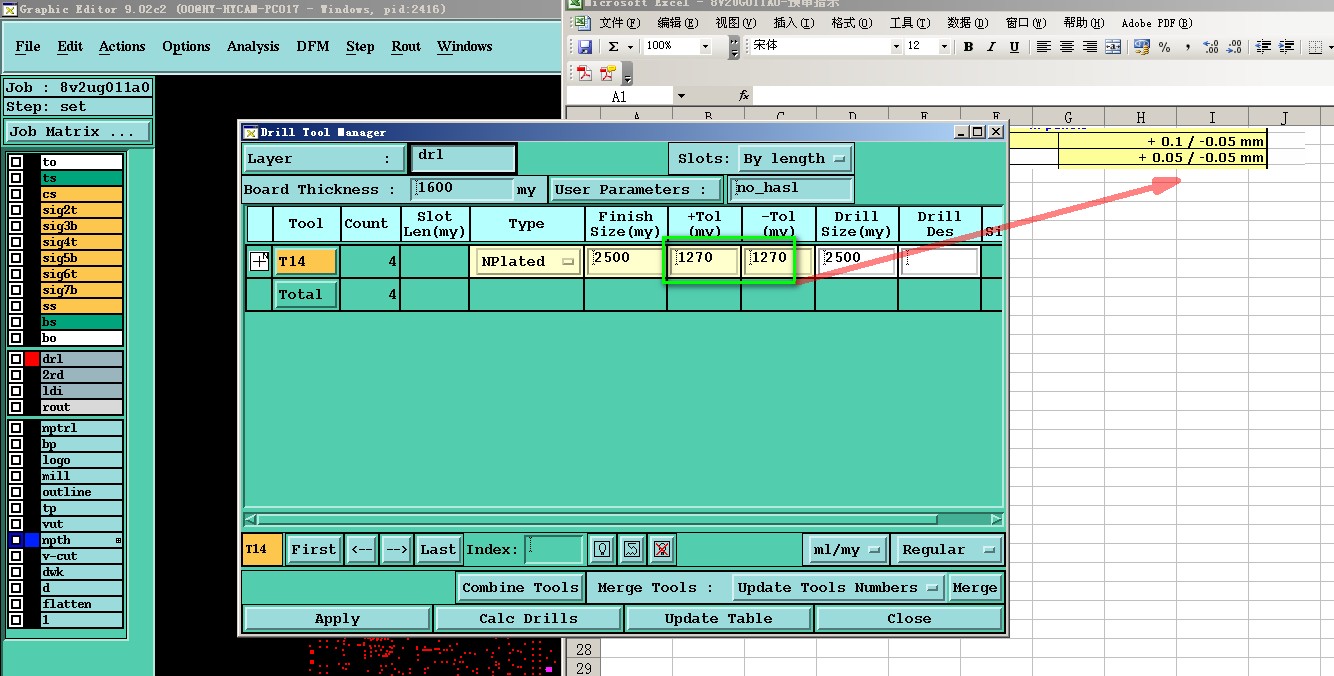Image resolution: width=1334 pixels, height=676 pixels.
Task: Click Increase Decimal icon in Excel
Action: tap(1210, 46)
